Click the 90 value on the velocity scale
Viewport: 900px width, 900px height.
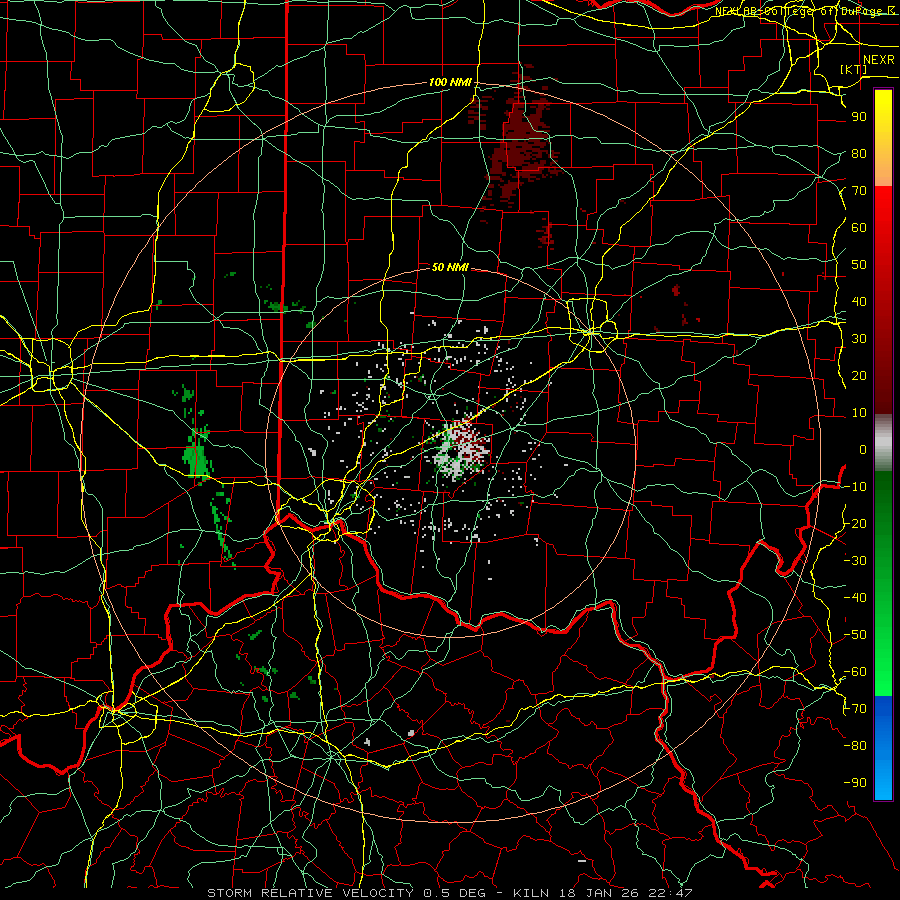(x=859, y=117)
